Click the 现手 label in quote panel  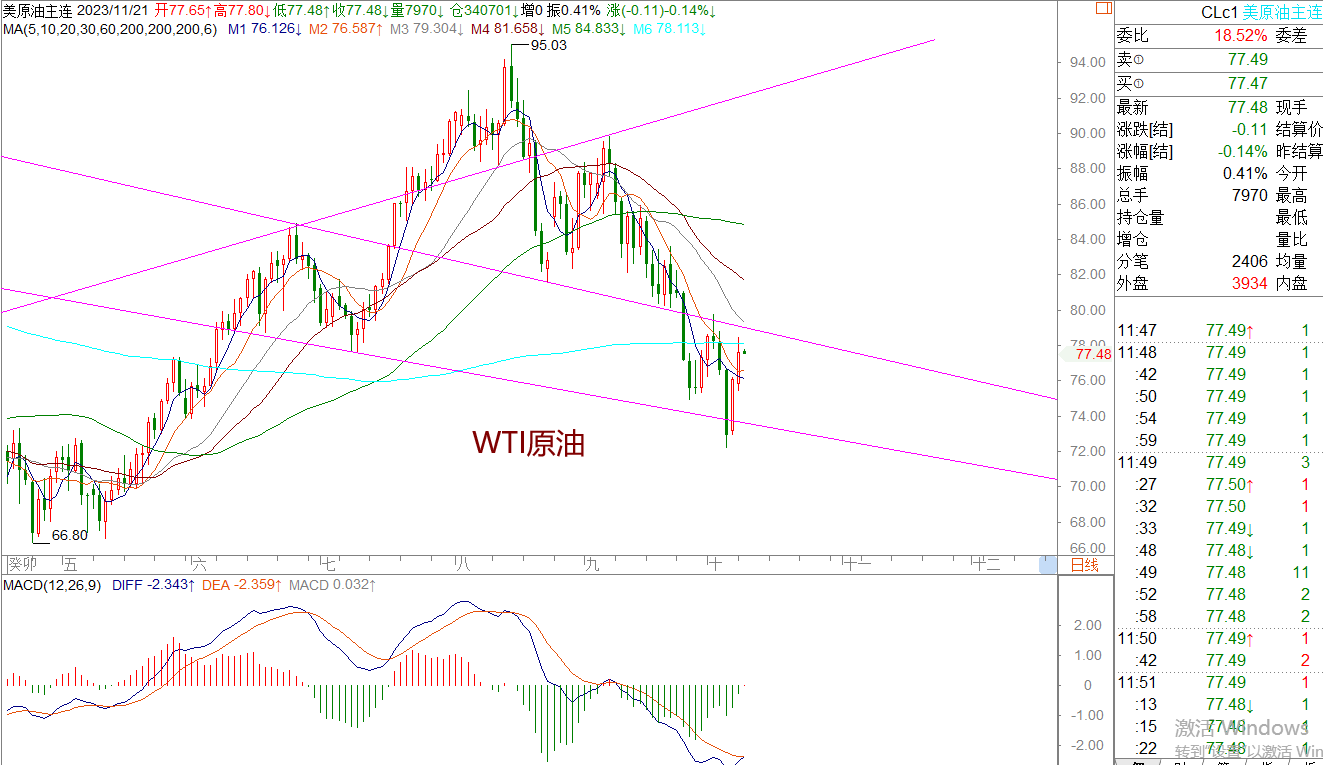1292,107
